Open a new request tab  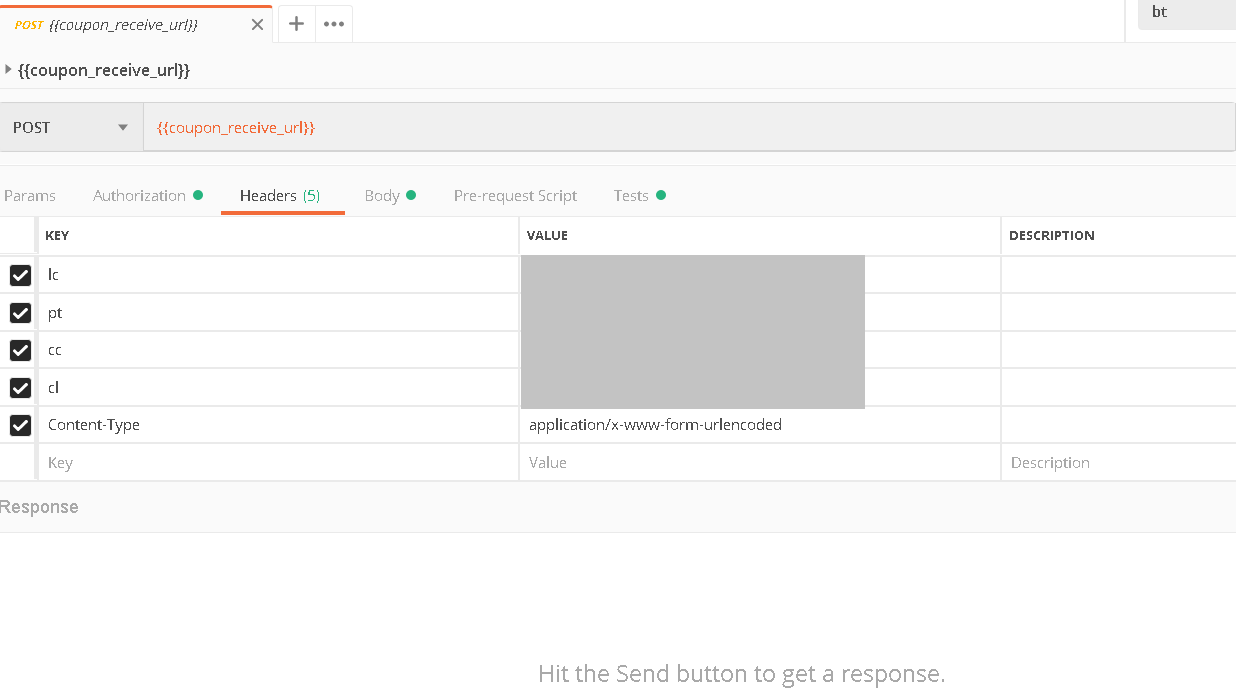[x=295, y=23]
